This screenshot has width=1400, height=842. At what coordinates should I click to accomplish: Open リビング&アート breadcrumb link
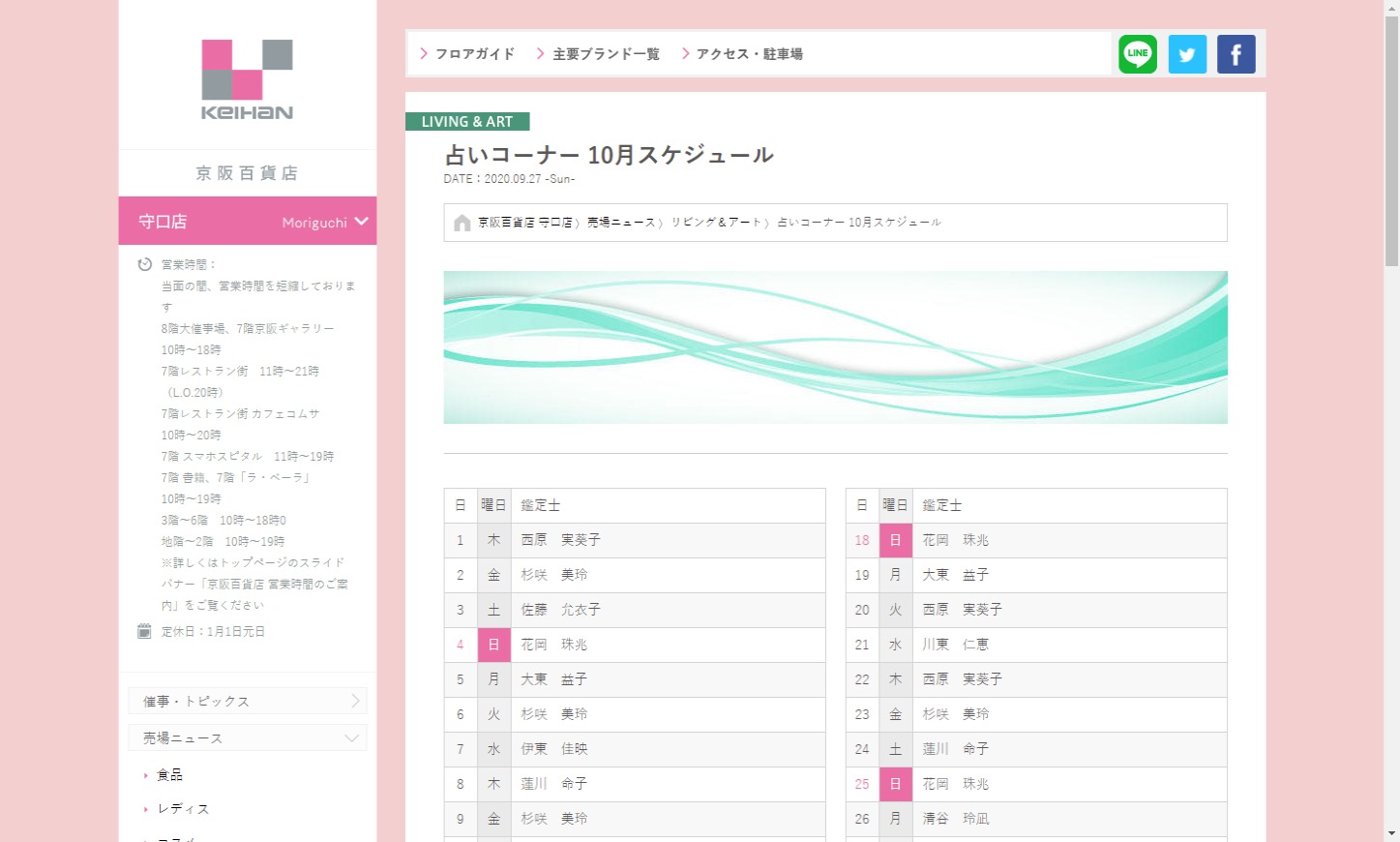point(717,223)
